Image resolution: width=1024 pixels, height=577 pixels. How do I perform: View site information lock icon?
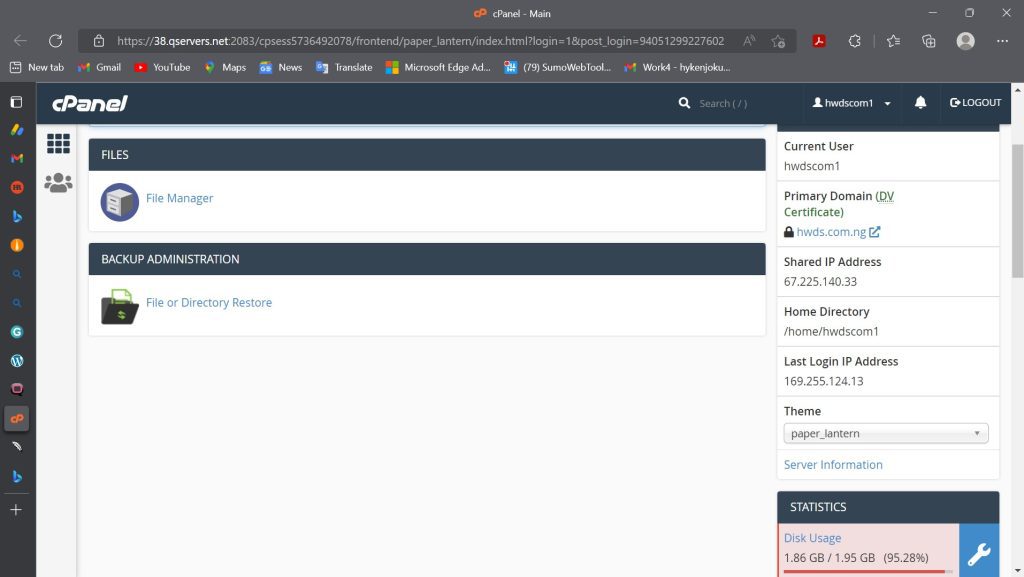(x=99, y=41)
